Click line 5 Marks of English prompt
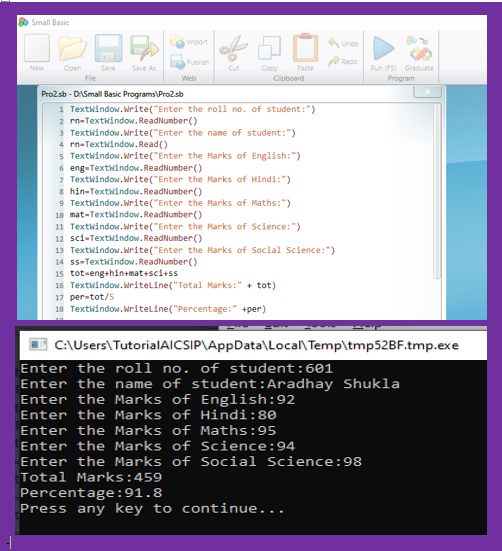502x551 pixels. [185, 156]
